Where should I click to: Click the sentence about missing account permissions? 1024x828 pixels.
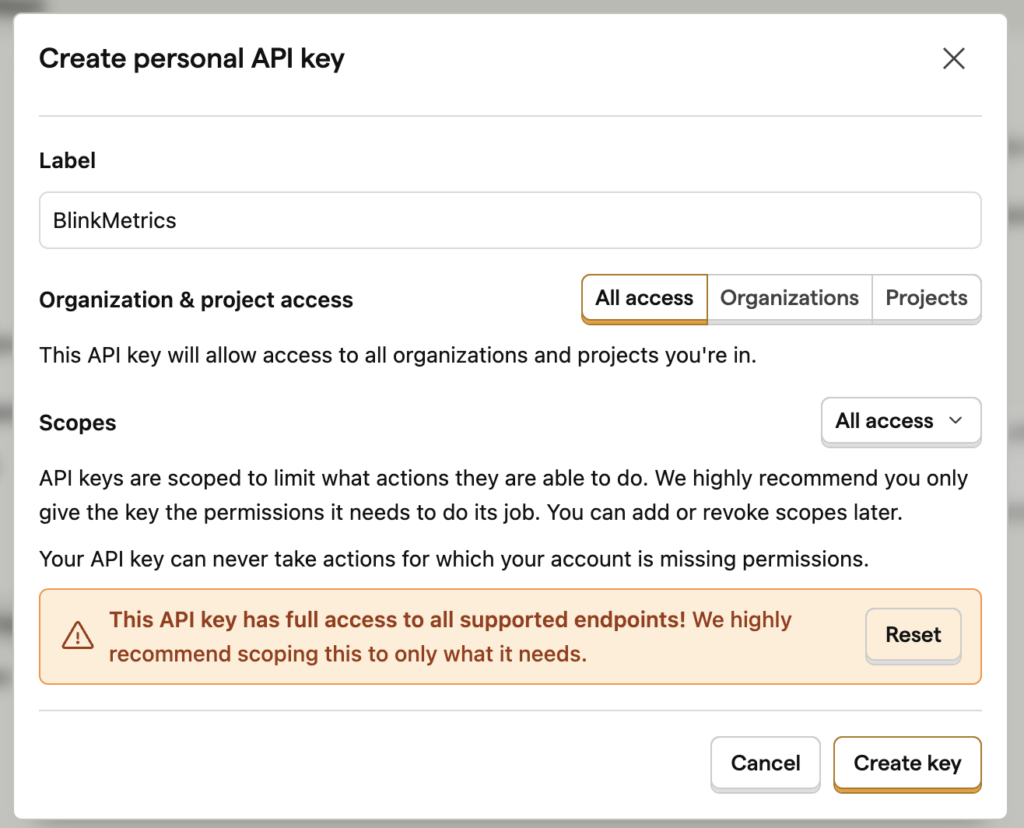(453, 559)
